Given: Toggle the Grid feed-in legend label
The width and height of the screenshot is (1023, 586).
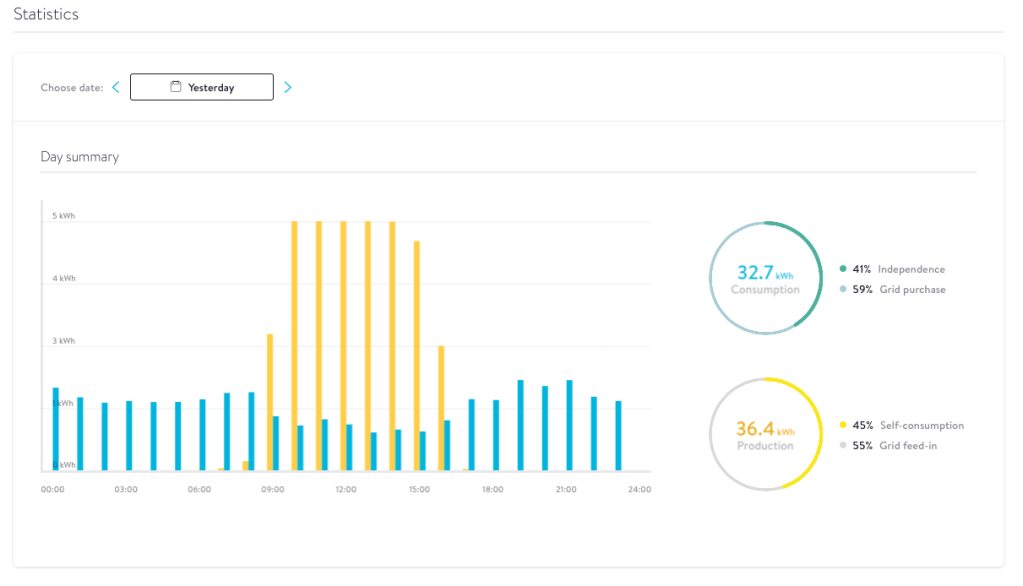Looking at the screenshot, I should [x=907, y=445].
